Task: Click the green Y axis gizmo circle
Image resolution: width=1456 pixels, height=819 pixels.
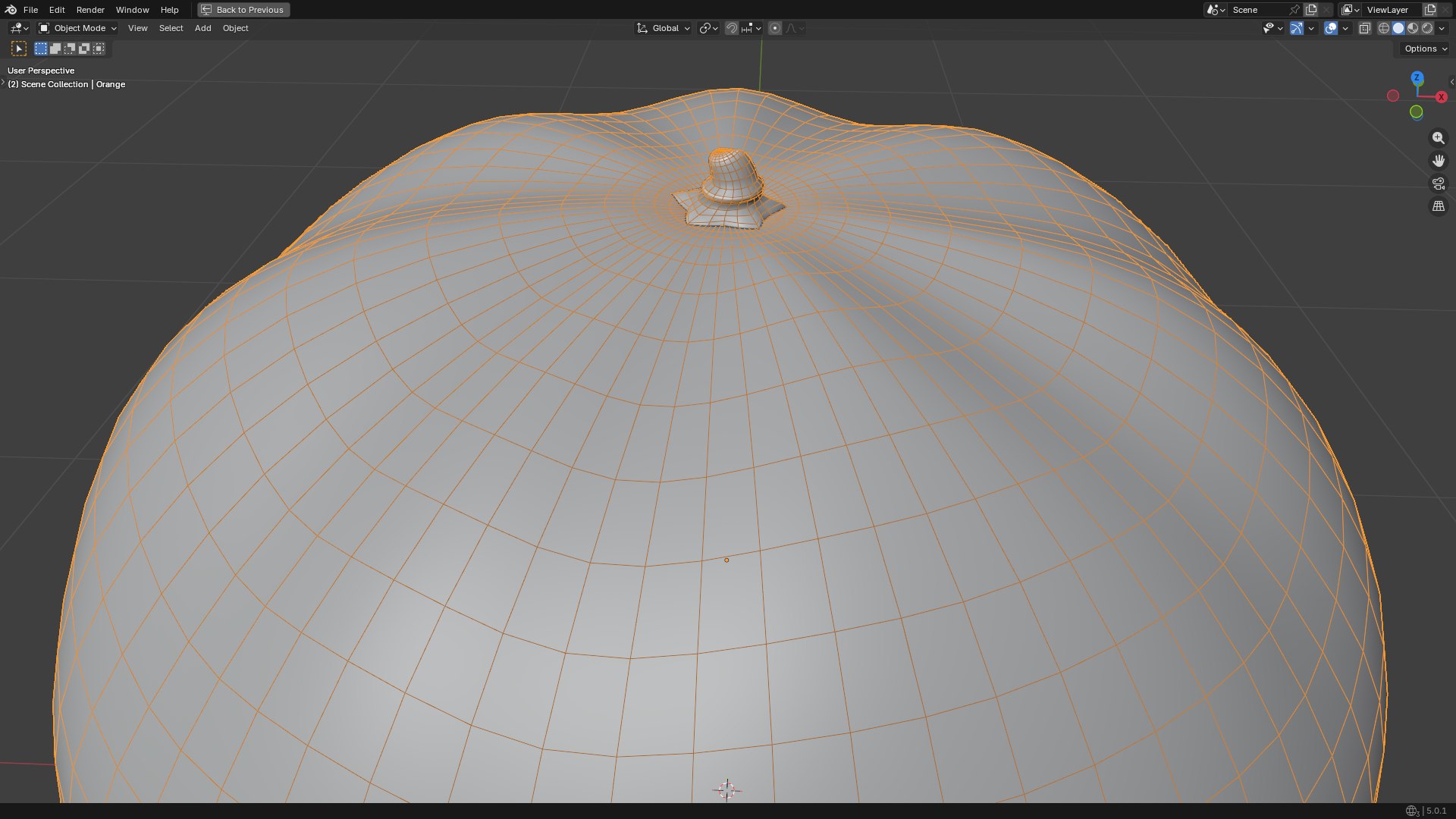Action: 1416,112
